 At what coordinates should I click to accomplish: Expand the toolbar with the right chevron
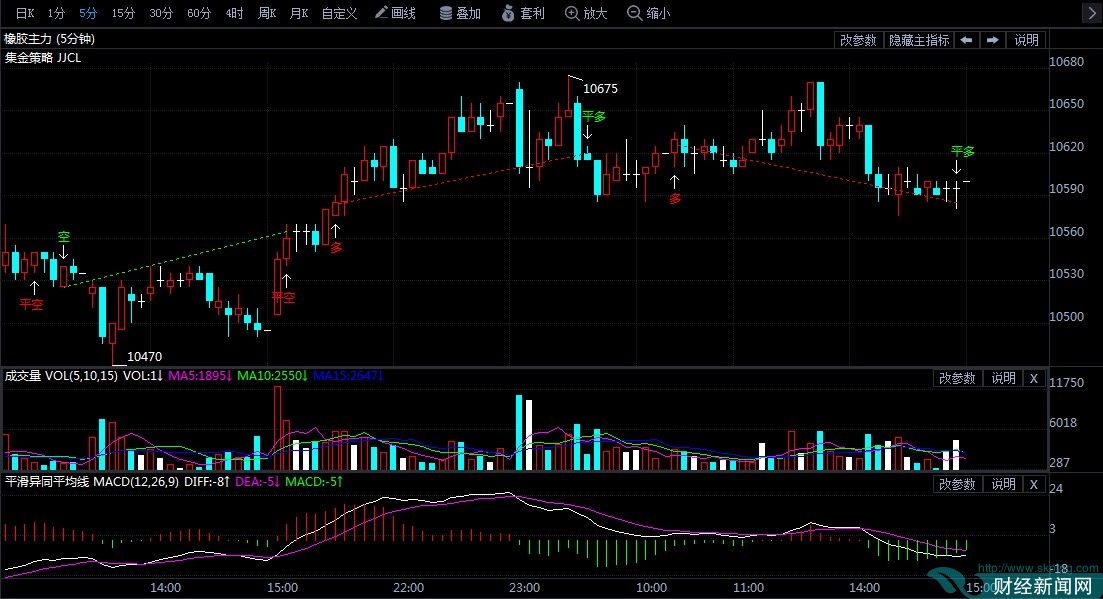pos(1093,13)
